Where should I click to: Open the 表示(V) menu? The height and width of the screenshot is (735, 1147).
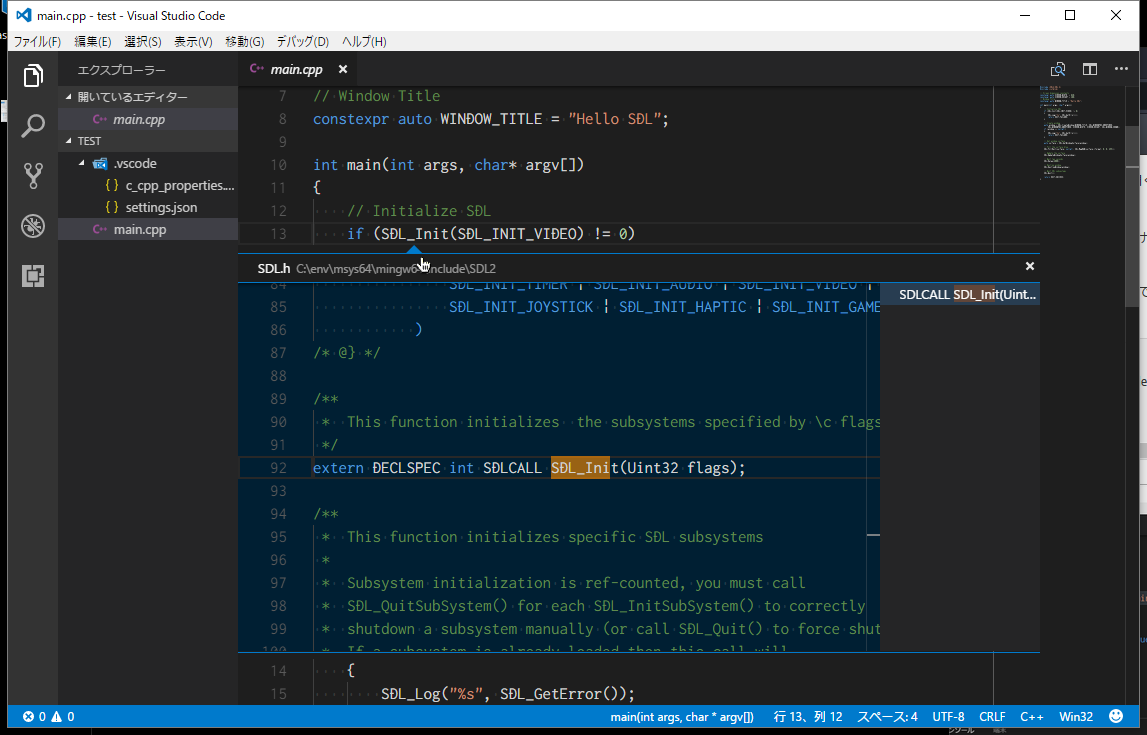pyautogui.click(x=193, y=42)
